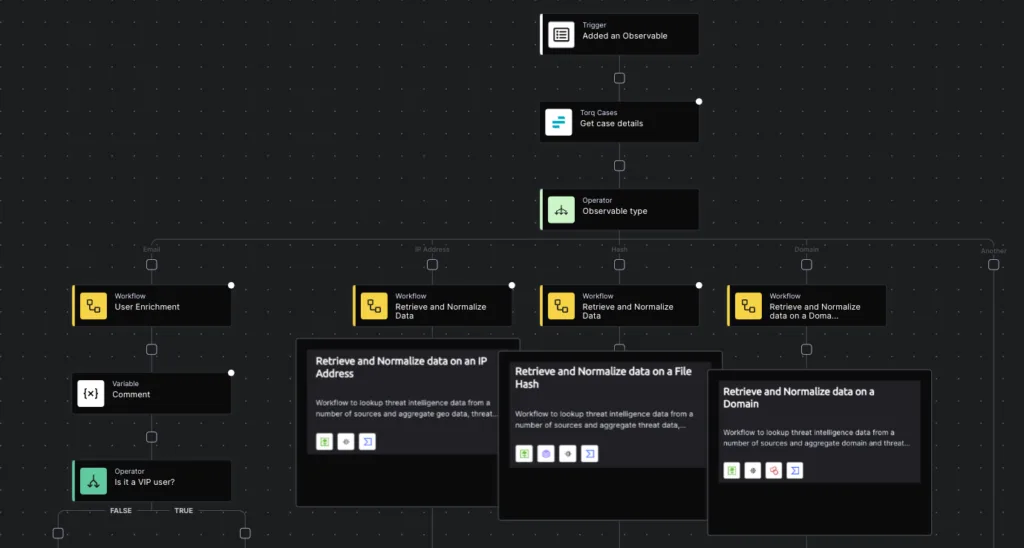This screenshot has height=548, width=1024.
Task: Click IP Address card description mentioning geo data
Action: pos(406,408)
